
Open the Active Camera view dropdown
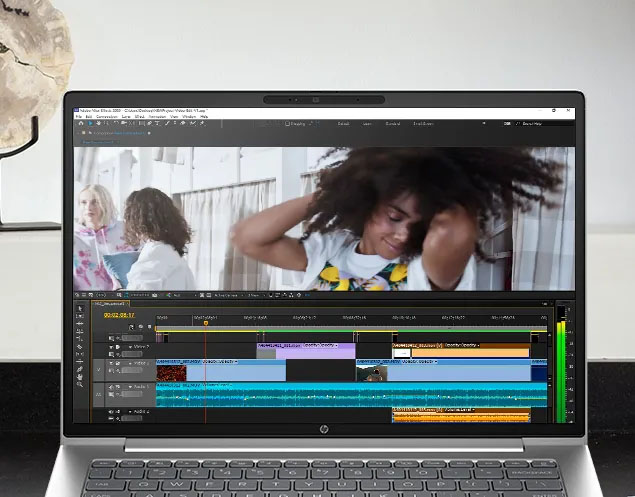[x=227, y=295]
